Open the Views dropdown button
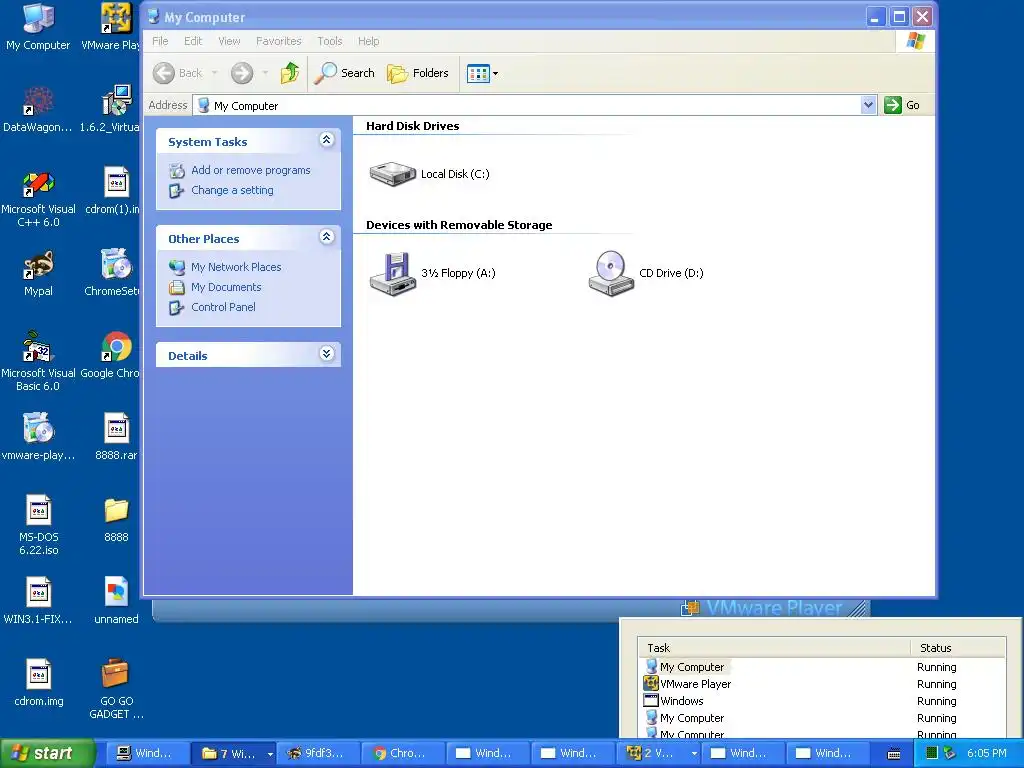The width and height of the screenshot is (1024, 768). point(483,73)
